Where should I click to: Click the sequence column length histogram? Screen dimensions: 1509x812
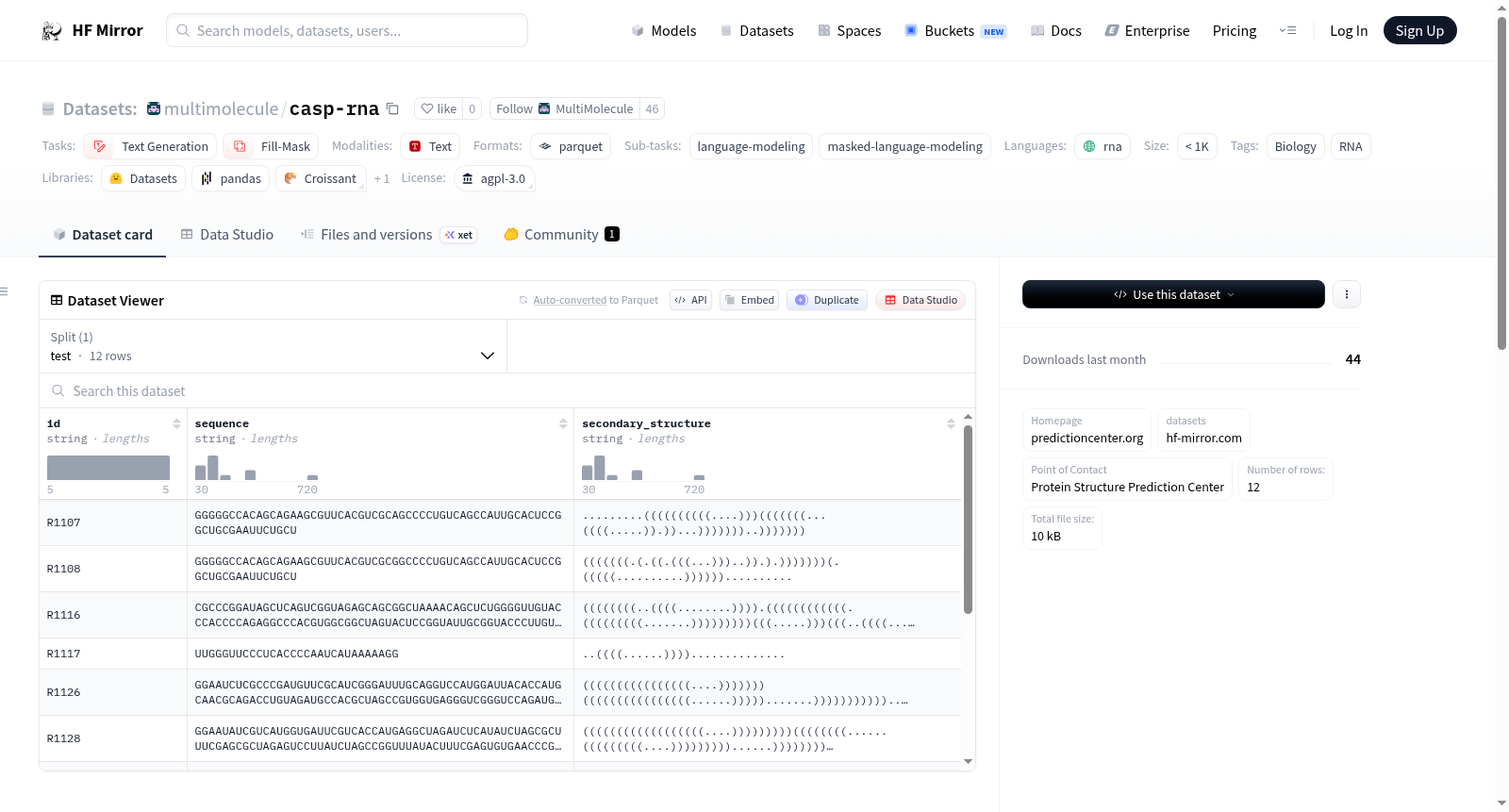tap(257, 468)
